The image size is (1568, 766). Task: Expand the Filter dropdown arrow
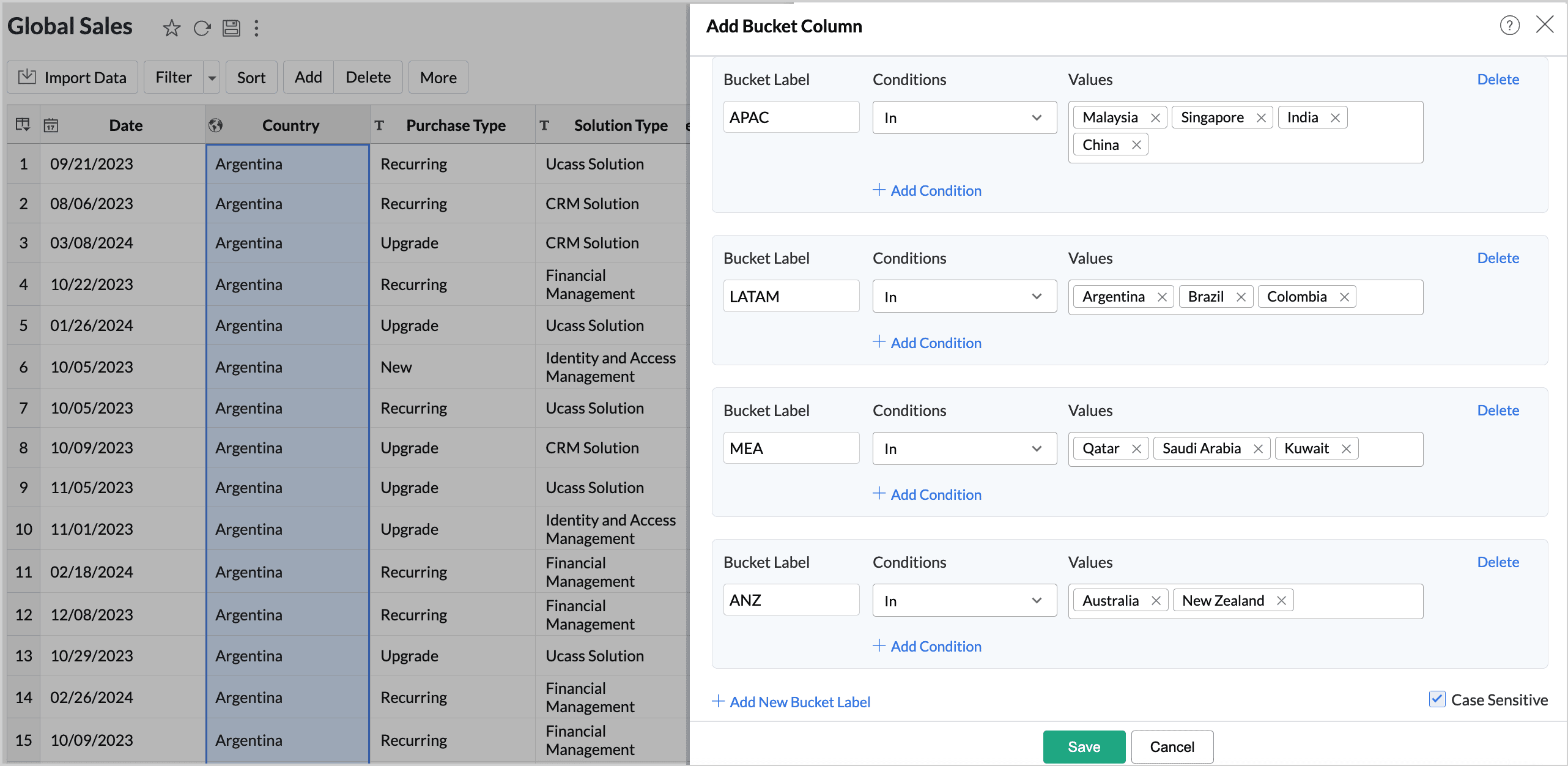(212, 78)
